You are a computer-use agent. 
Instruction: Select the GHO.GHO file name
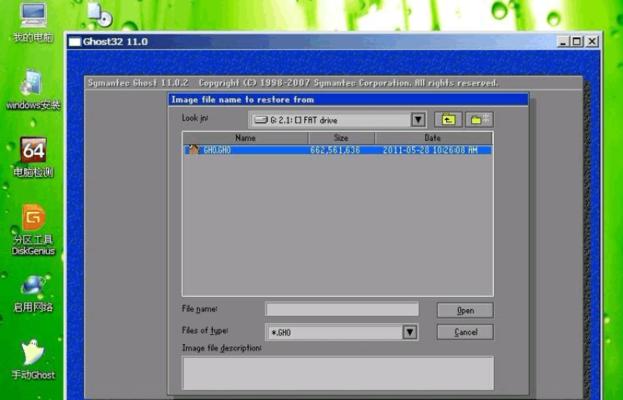click(x=217, y=150)
